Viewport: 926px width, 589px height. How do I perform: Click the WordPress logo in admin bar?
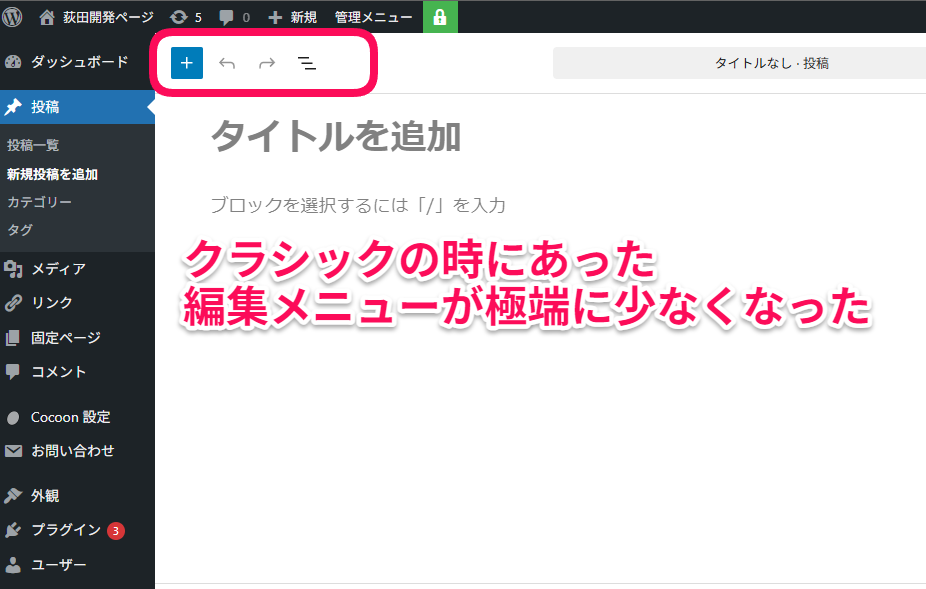click(x=13, y=16)
